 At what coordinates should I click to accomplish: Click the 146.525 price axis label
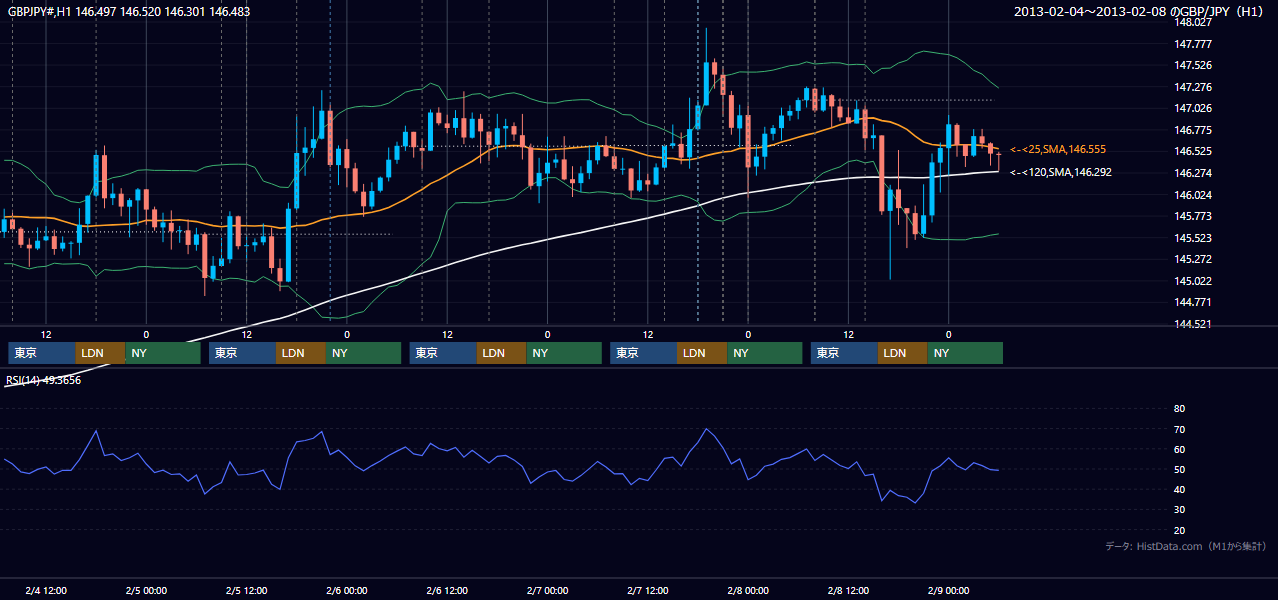coord(1195,152)
